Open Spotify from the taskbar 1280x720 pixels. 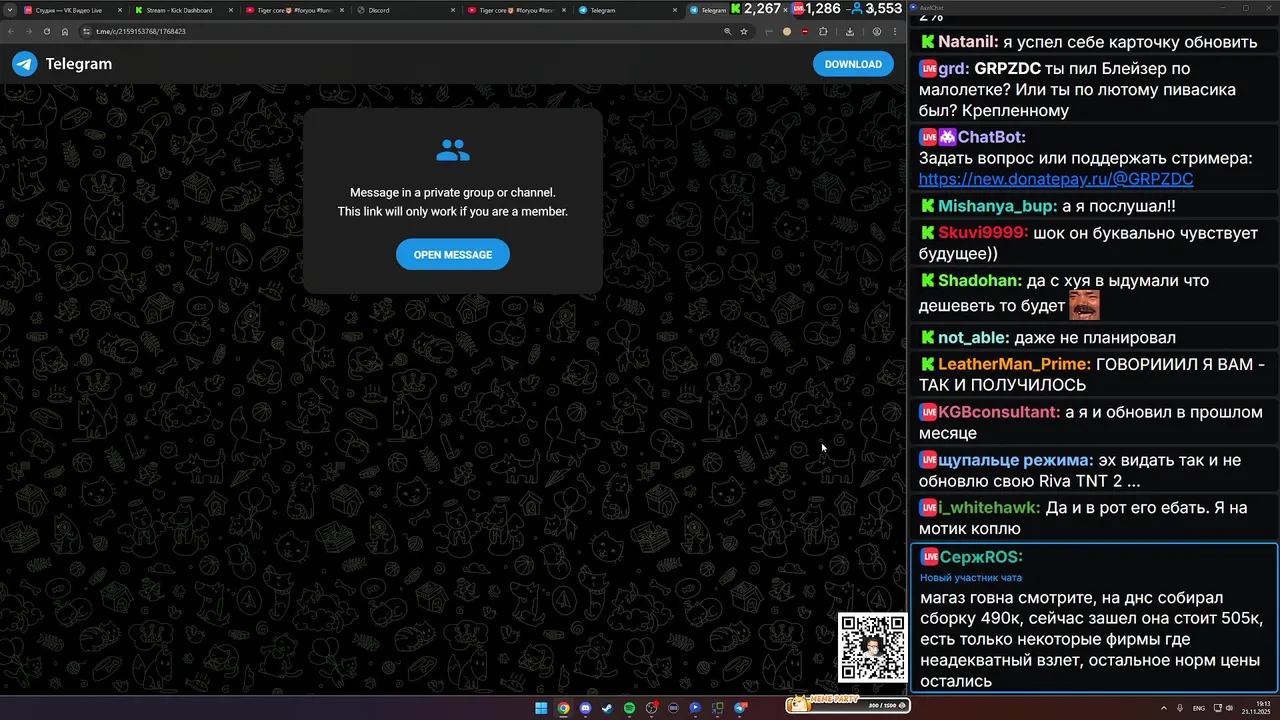(629, 708)
